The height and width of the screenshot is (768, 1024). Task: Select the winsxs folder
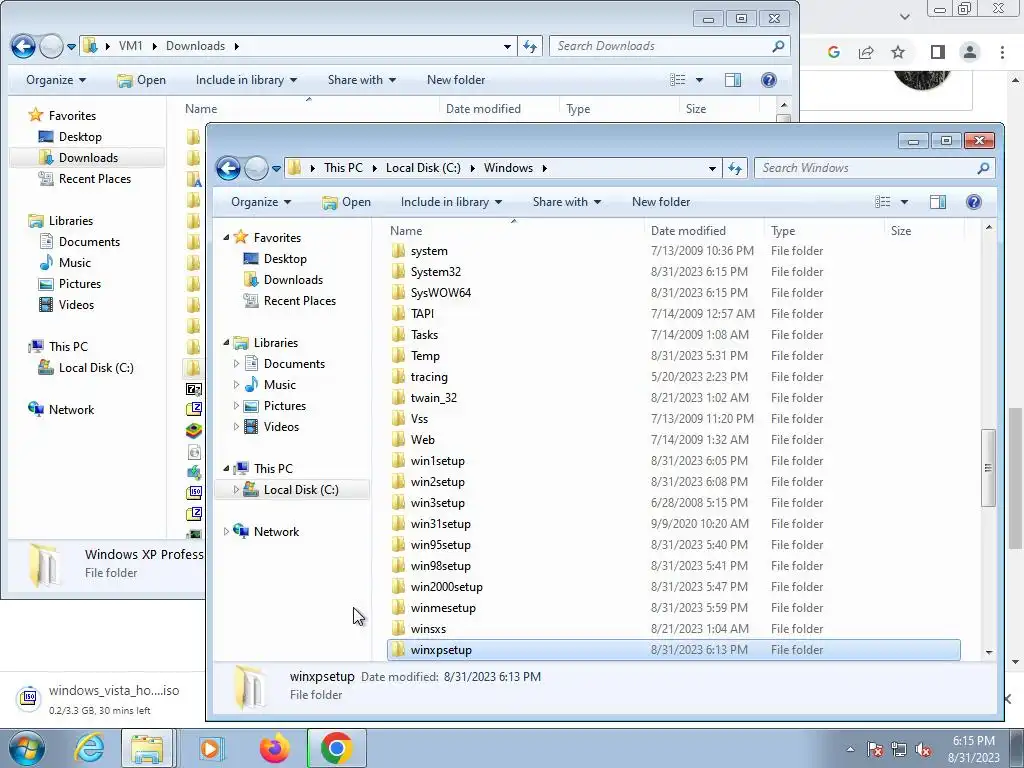[x=674, y=629]
